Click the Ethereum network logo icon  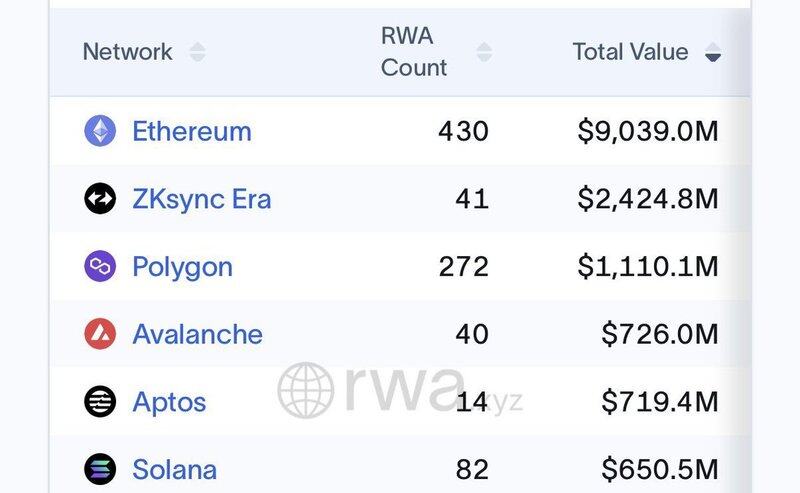pyautogui.click(x=100, y=131)
